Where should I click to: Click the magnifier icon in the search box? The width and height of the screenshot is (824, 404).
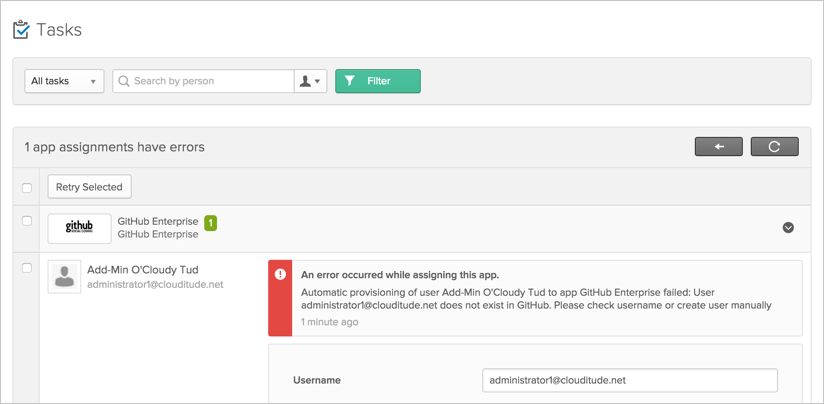pos(123,81)
